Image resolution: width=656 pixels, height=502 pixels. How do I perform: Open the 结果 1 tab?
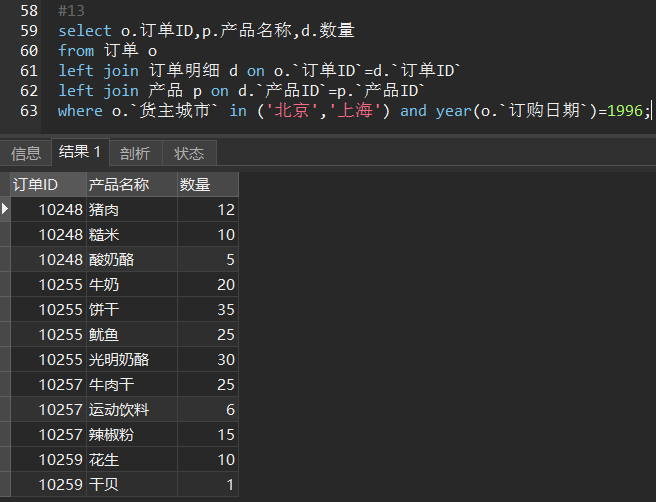point(80,152)
